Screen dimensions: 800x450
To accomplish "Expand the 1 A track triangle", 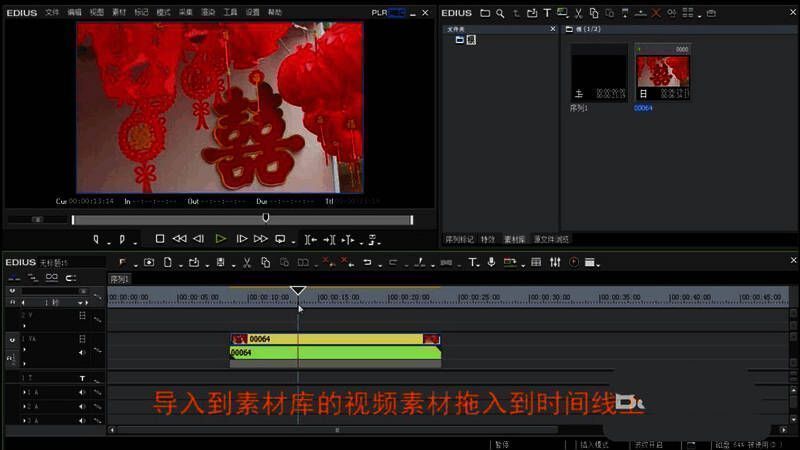I will tap(24, 392).
